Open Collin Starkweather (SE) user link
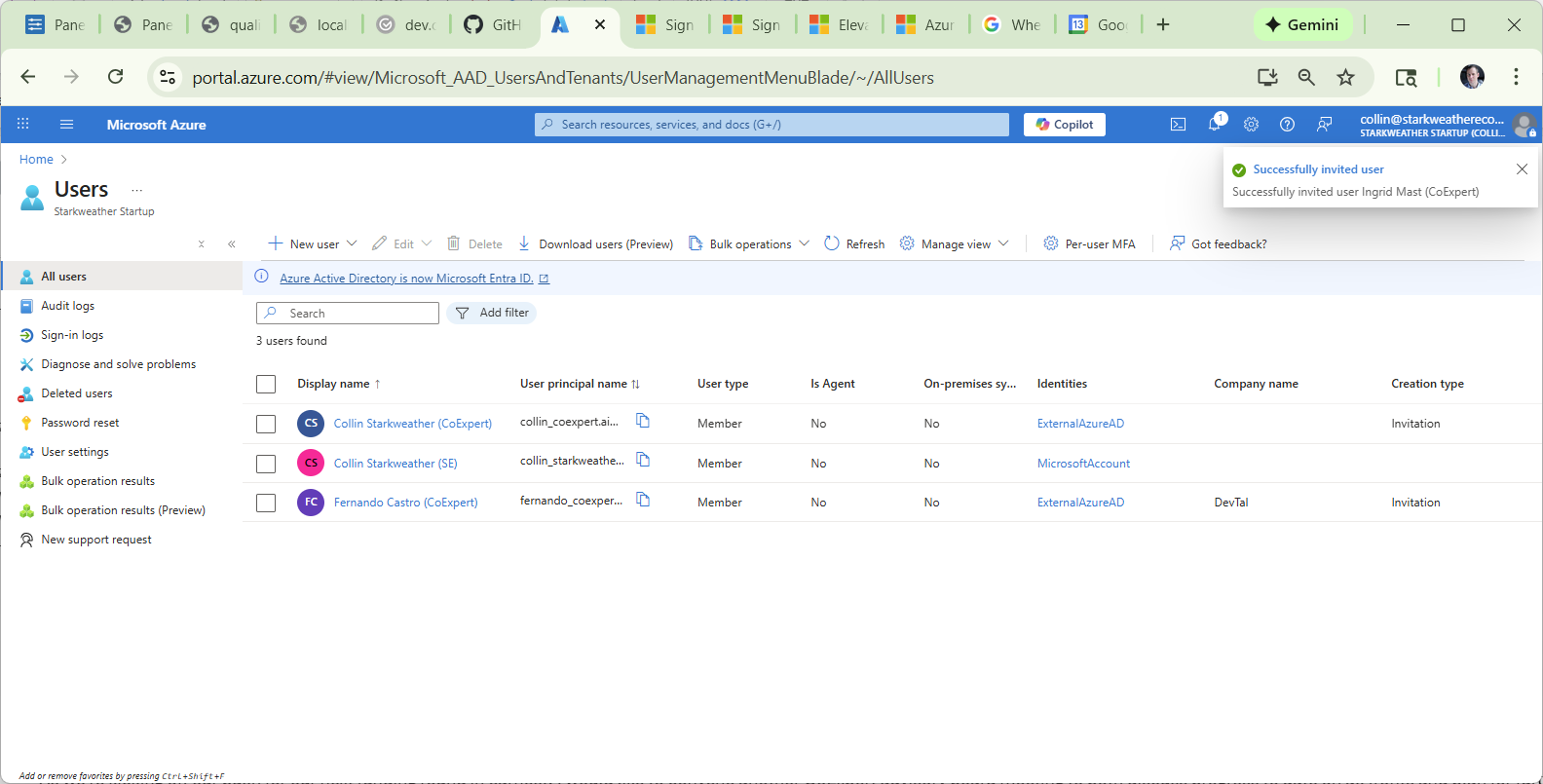The height and width of the screenshot is (784, 1543). pos(395,464)
